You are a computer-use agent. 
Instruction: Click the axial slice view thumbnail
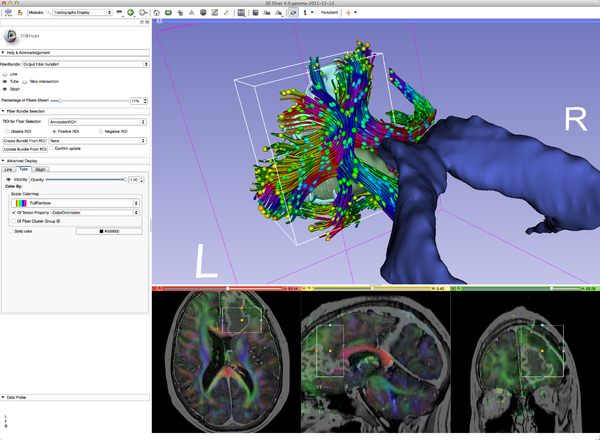point(225,360)
